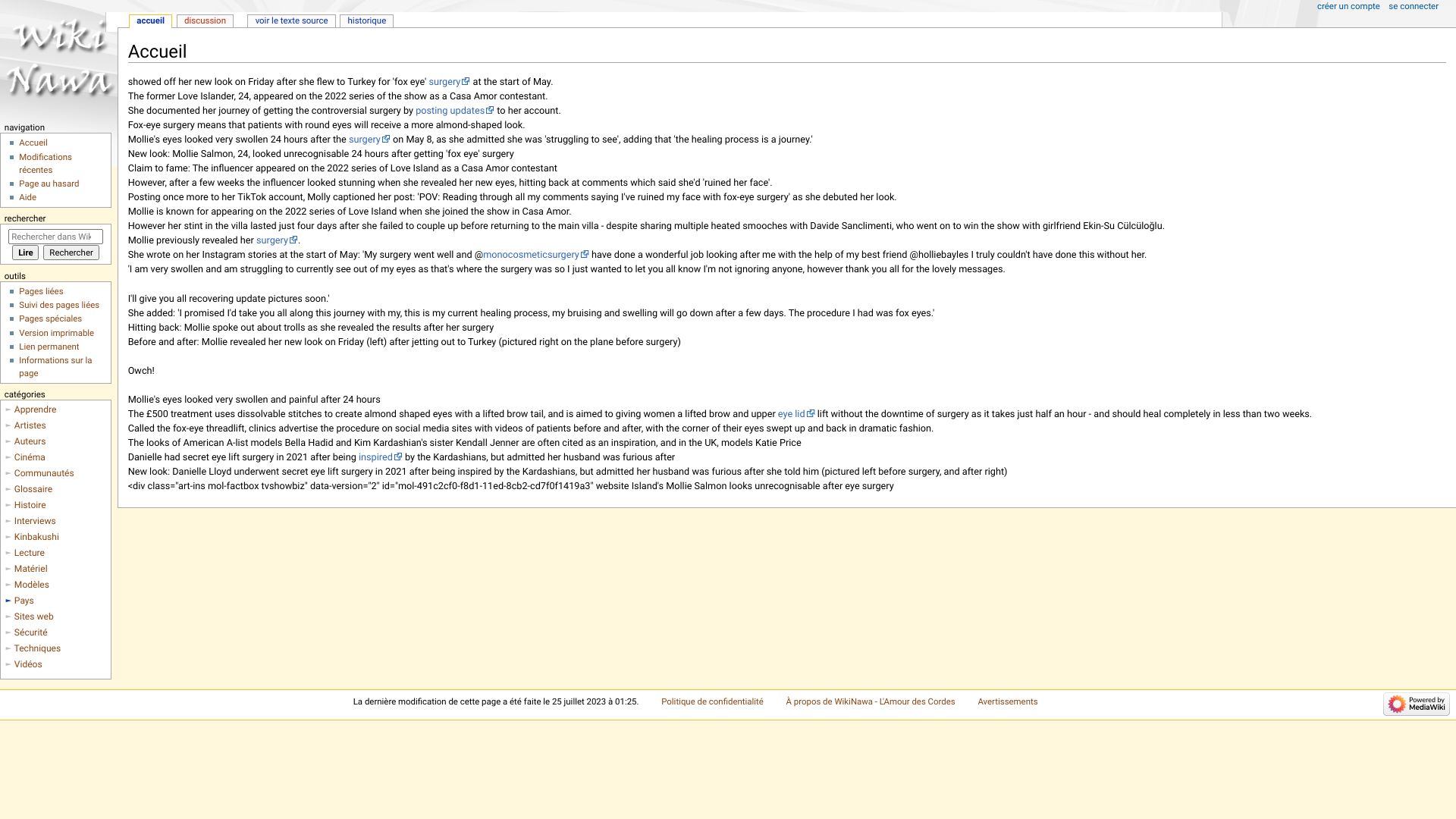Expand the Histoire category arrow
This screenshot has height=819, width=1456.
8,505
